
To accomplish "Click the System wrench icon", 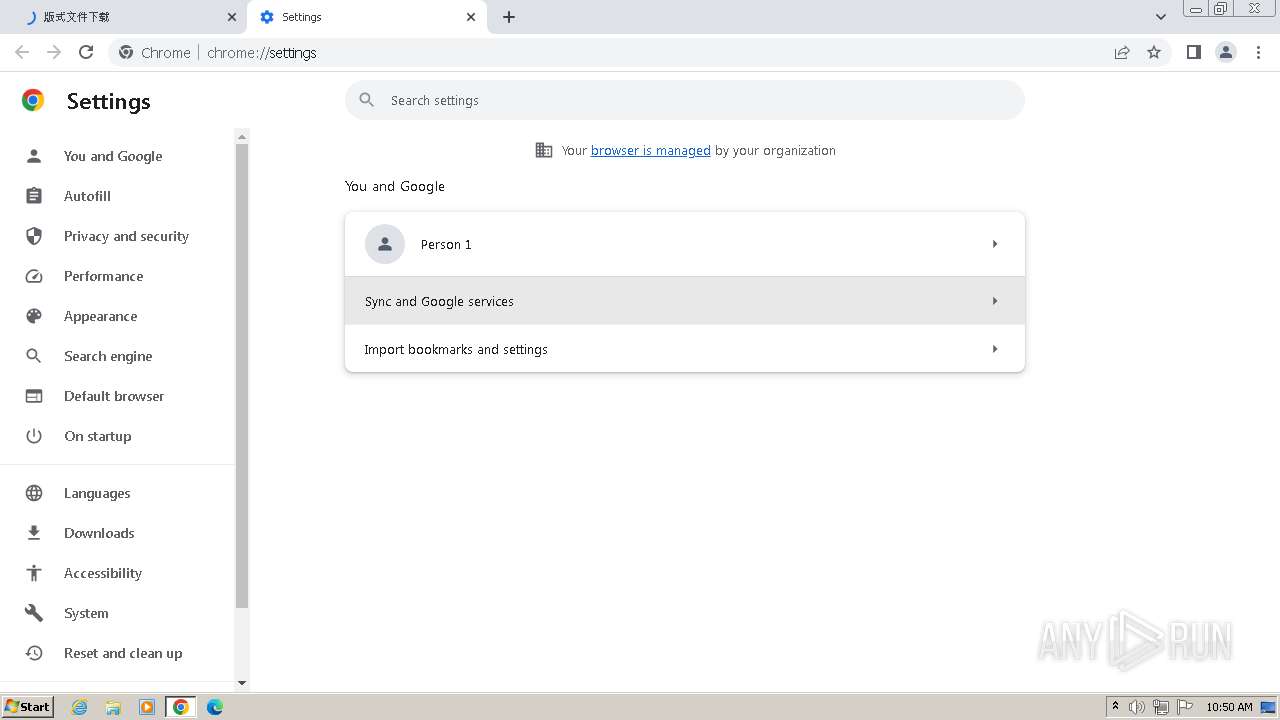I will coord(34,613).
